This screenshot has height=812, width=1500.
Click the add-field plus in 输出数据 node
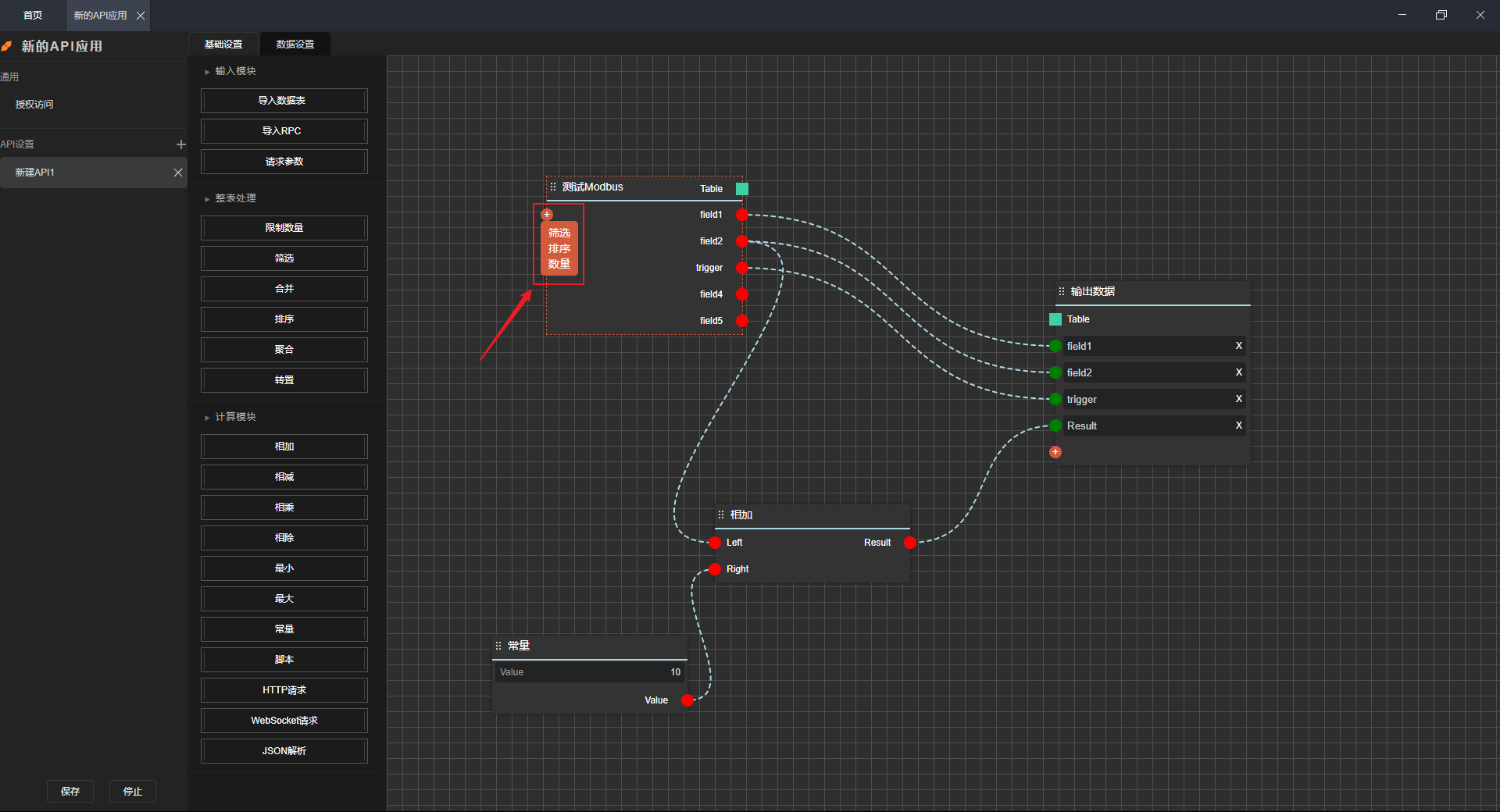pos(1055,452)
